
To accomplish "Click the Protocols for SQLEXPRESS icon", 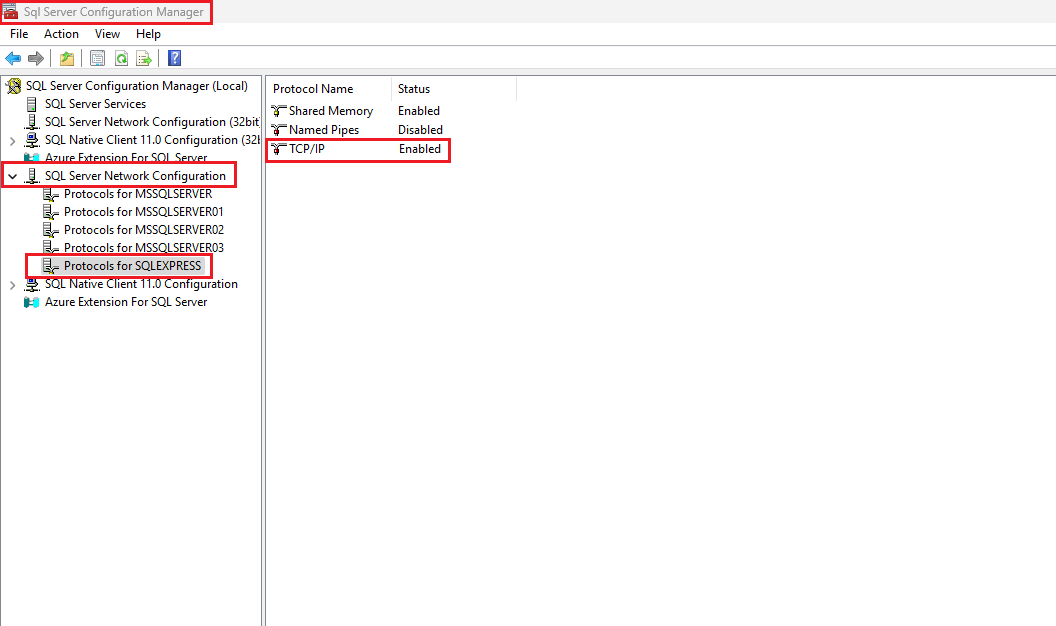I will coord(51,266).
